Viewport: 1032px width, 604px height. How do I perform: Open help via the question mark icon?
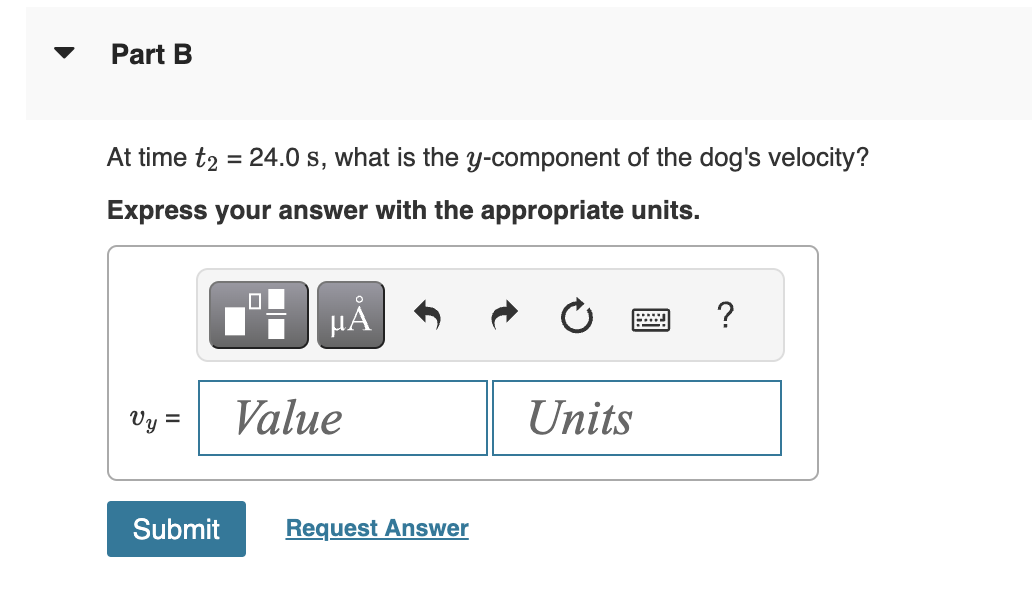725,314
